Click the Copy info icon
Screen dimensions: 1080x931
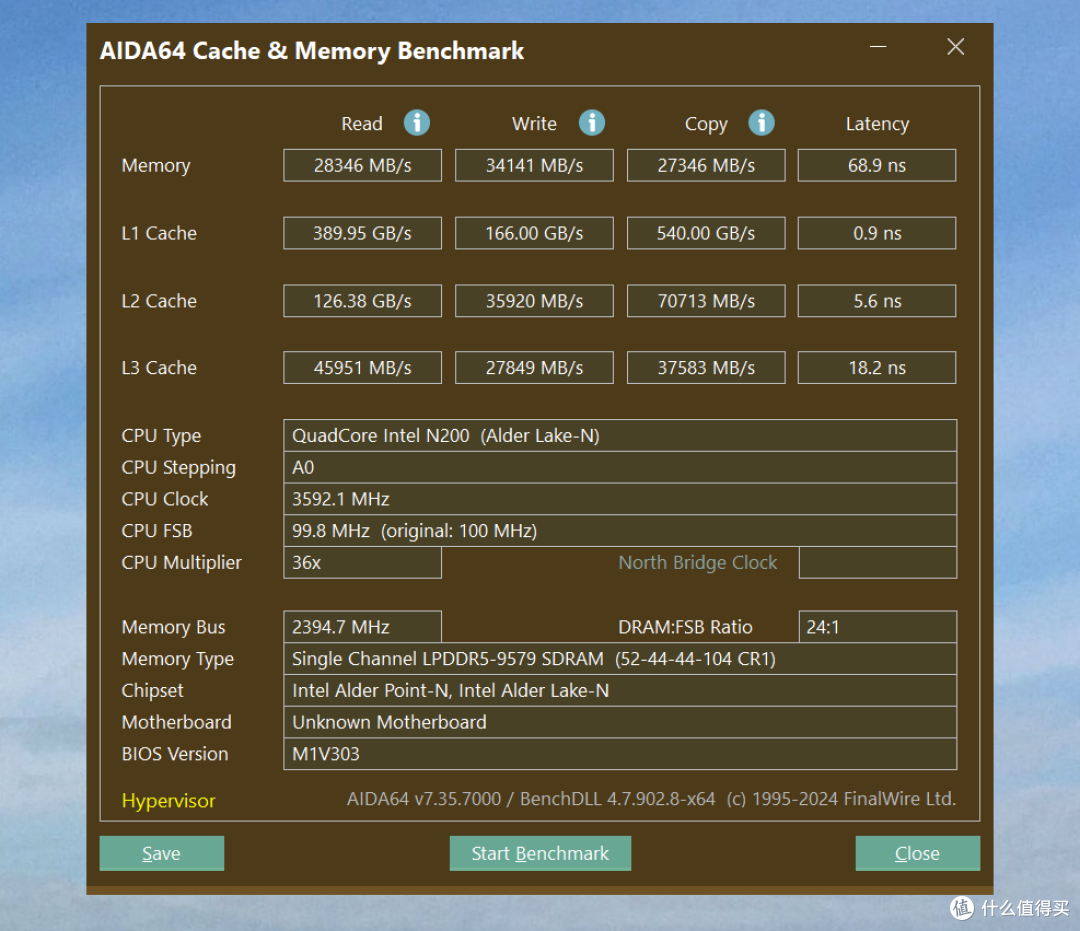pos(761,123)
